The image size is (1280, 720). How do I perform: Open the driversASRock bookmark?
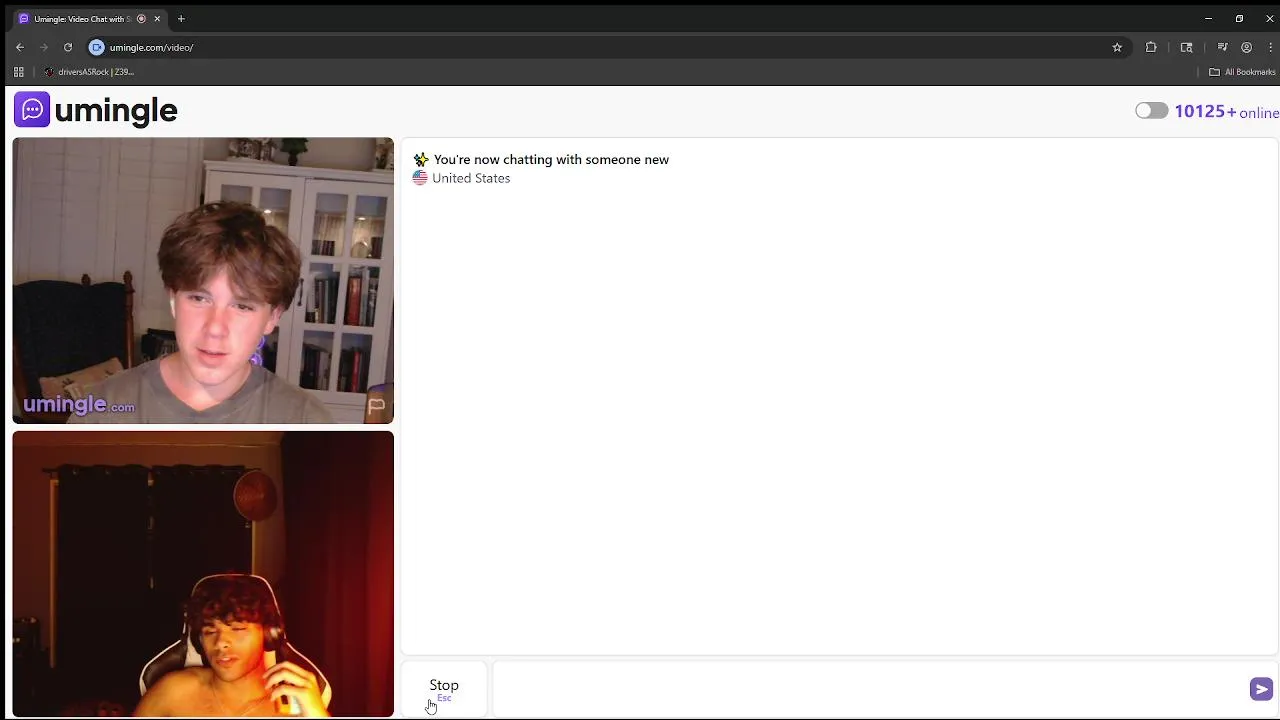[x=89, y=72]
